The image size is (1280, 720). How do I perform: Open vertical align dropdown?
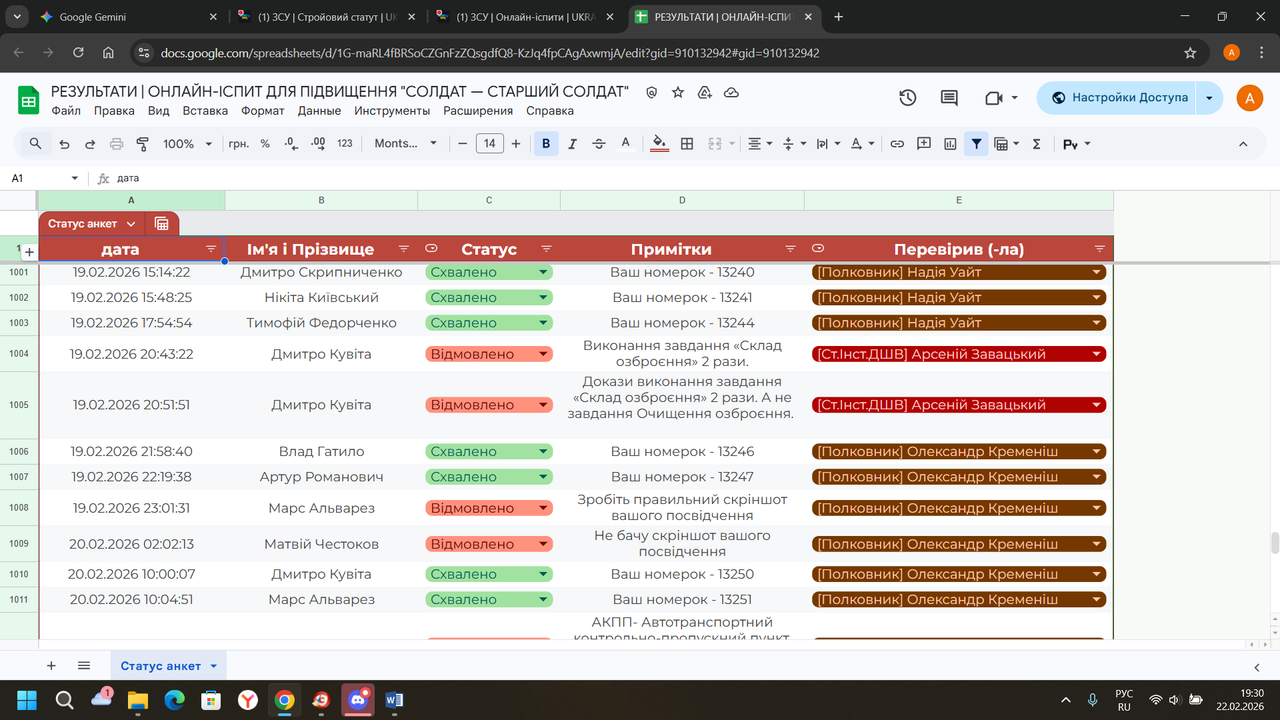[x=794, y=144]
